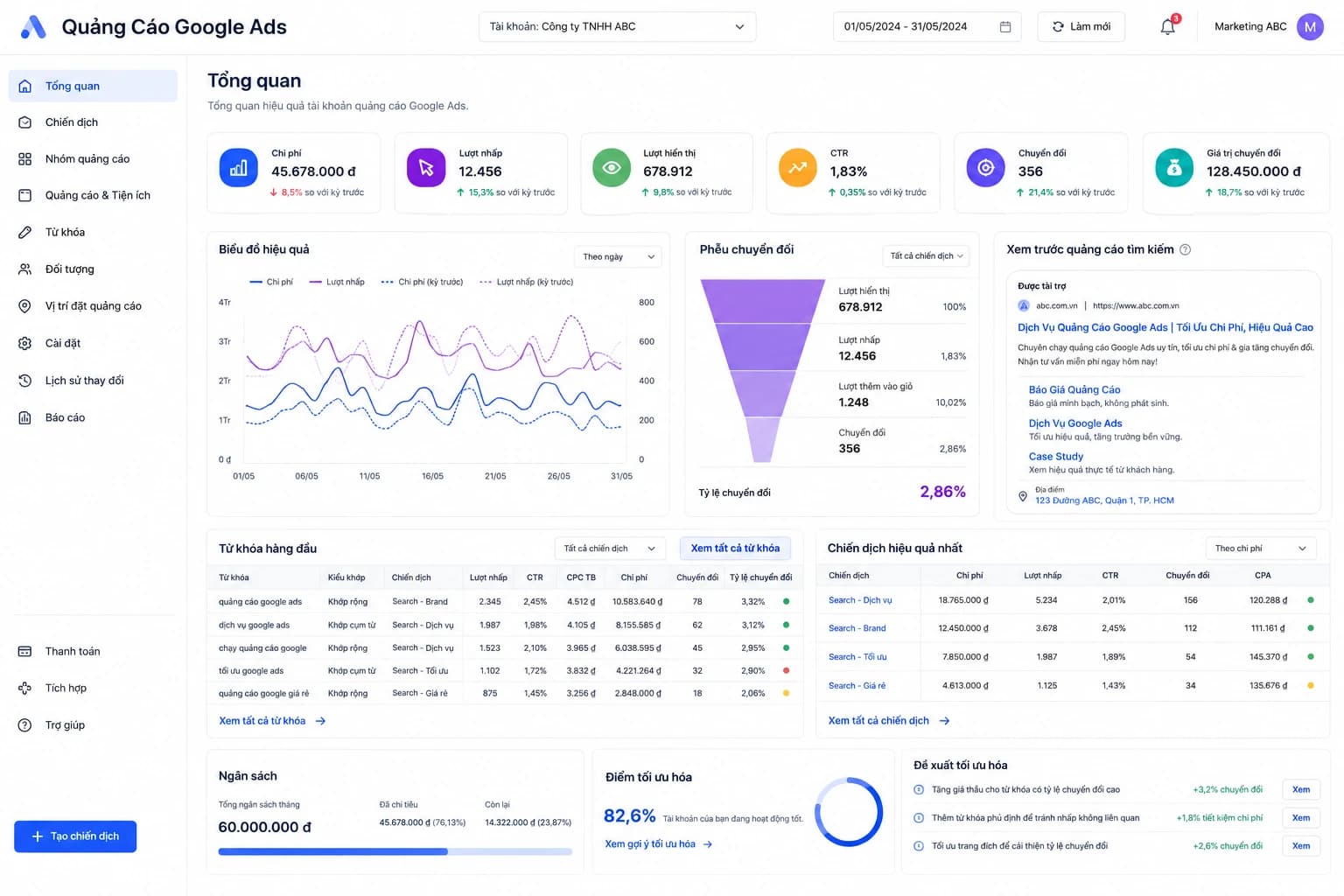Click the Từ khóa pencil icon in sidebar
This screenshot has height=896, width=1344.
(25, 232)
